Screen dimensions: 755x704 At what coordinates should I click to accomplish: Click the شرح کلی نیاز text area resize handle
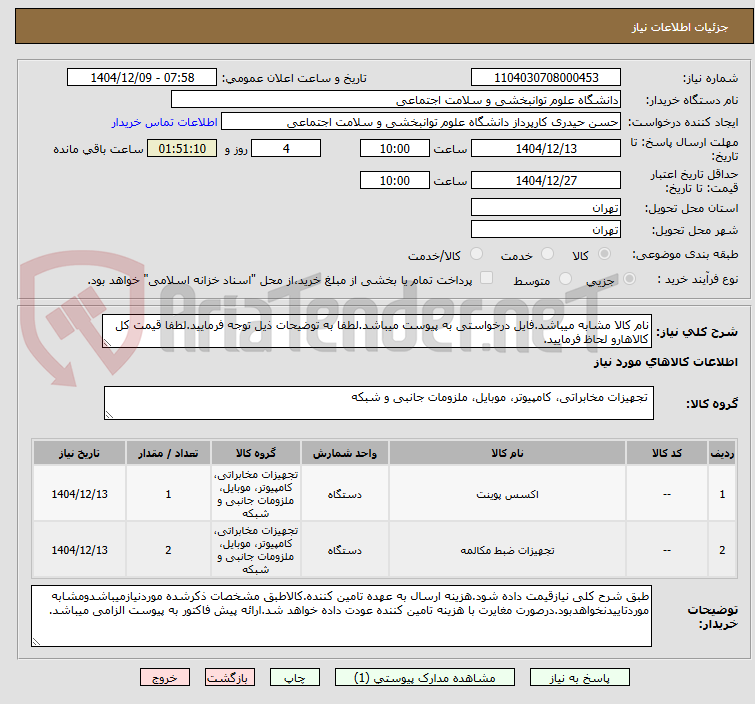[107, 343]
